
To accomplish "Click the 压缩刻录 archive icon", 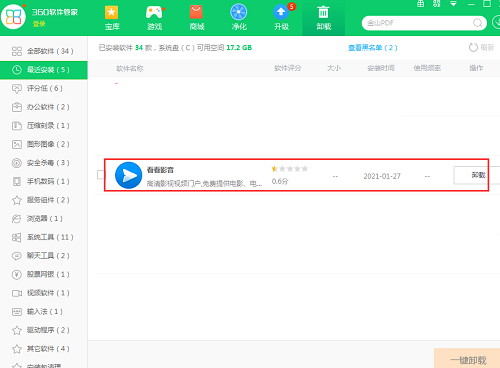I will 17,126.
